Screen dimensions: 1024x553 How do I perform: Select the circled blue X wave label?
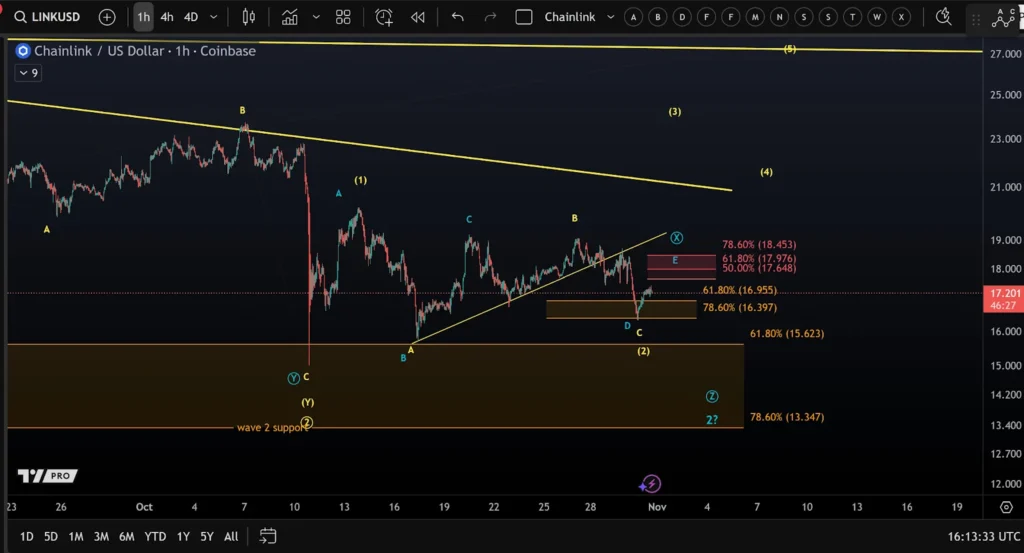(x=677, y=238)
